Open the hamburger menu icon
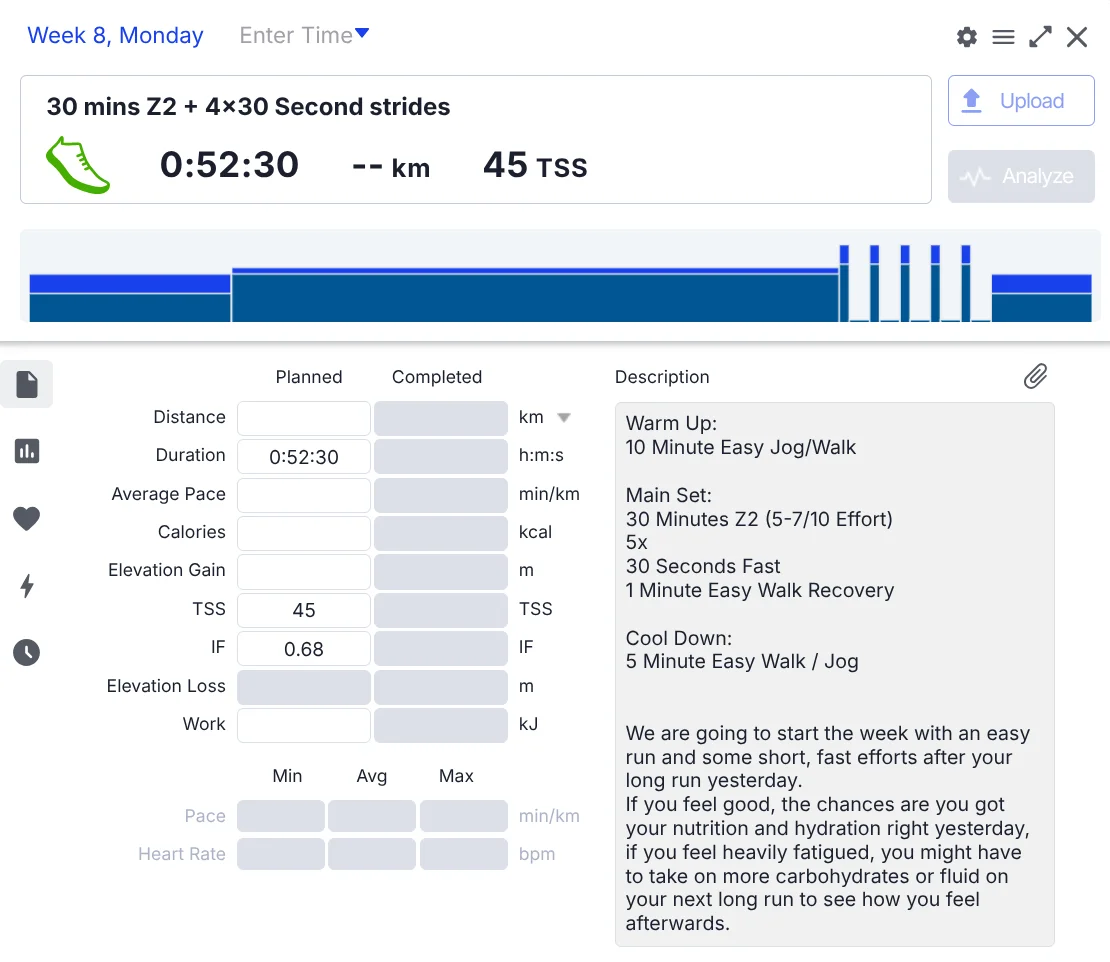 1003,37
